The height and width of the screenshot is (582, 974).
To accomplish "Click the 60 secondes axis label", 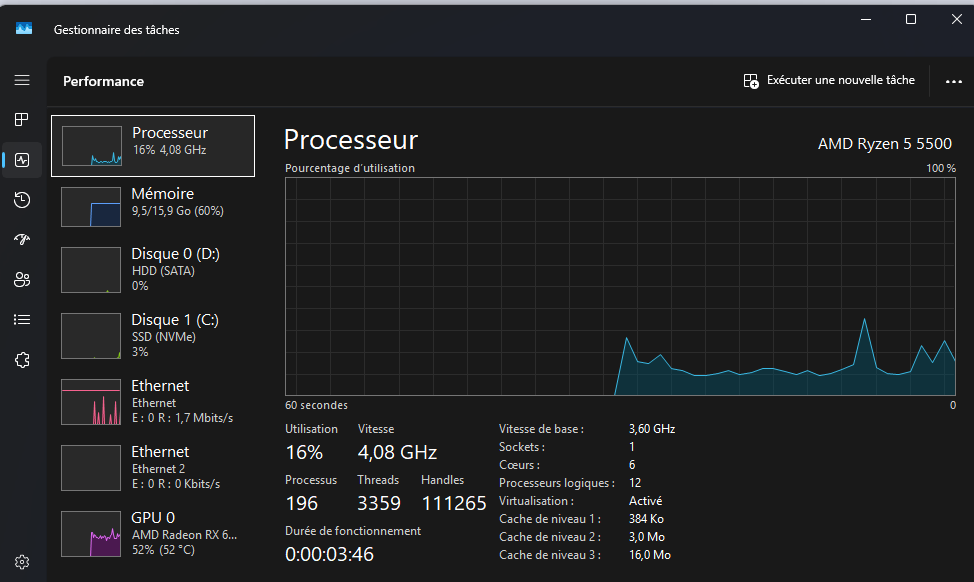I will click(x=316, y=405).
